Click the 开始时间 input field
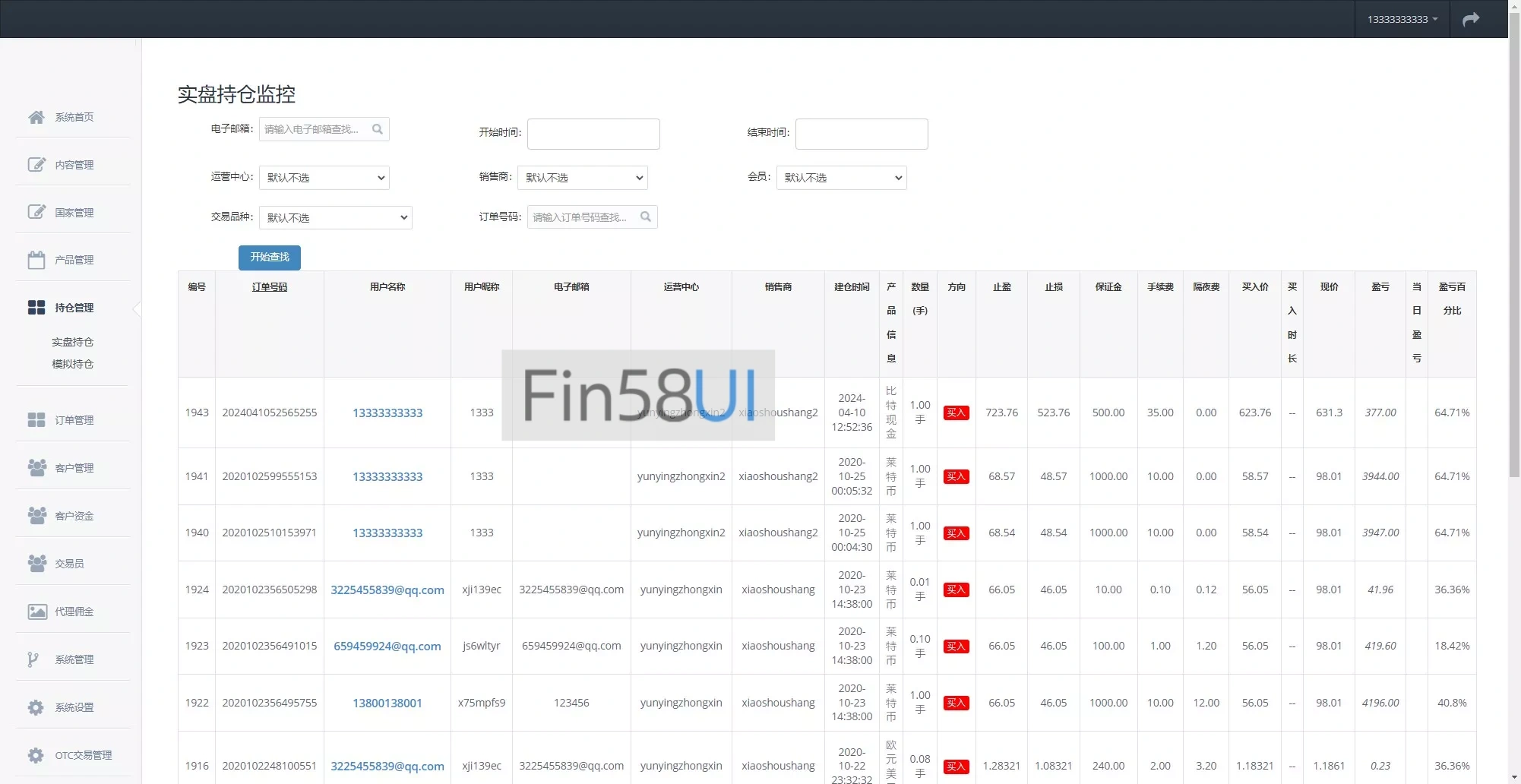The height and width of the screenshot is (784, 1521). pyautogui.click(x=593, y=134)
